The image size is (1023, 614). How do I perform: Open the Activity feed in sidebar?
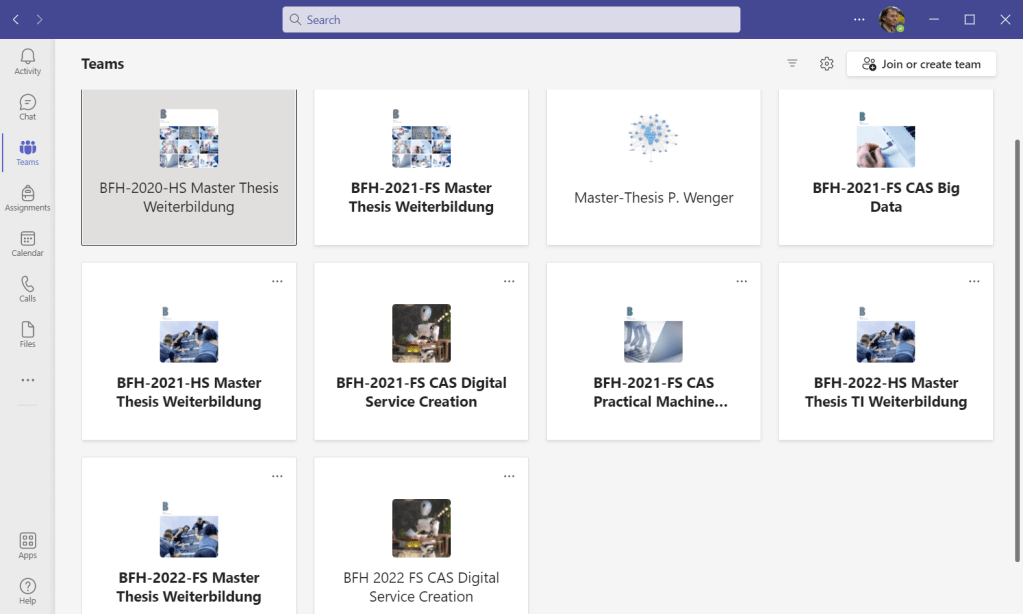point(27,62)
